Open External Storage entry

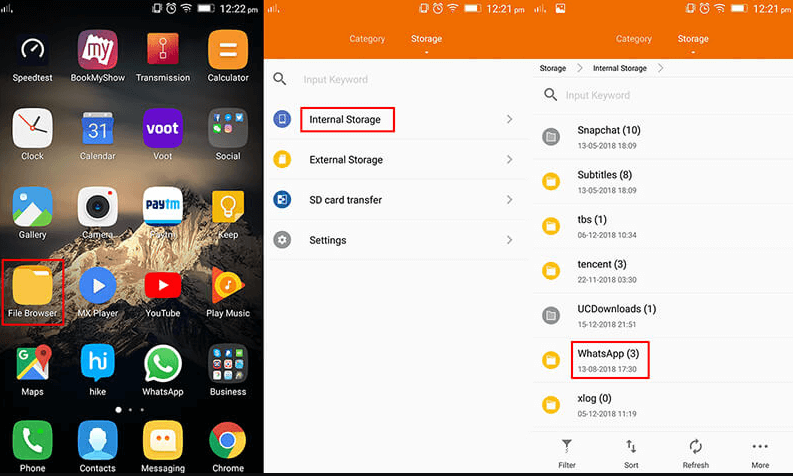pos(394,160)
